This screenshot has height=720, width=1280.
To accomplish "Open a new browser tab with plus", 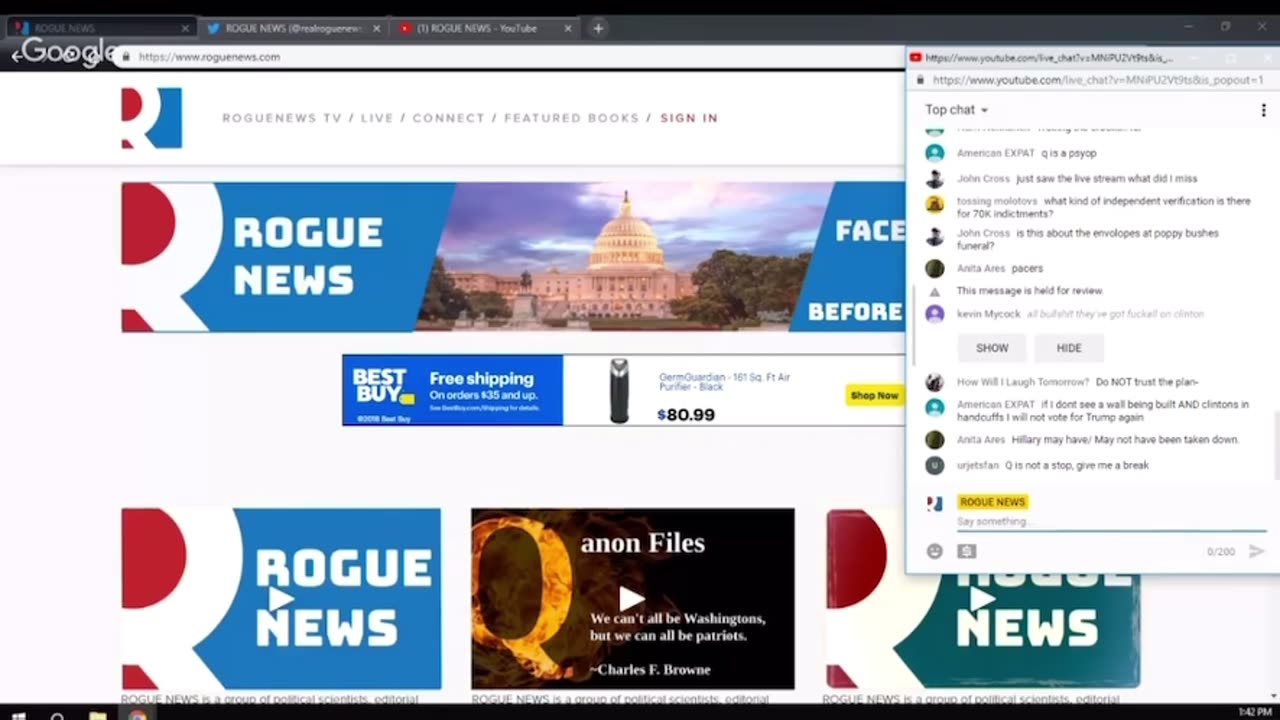I will pyautogui.click(x=598, y=28).
